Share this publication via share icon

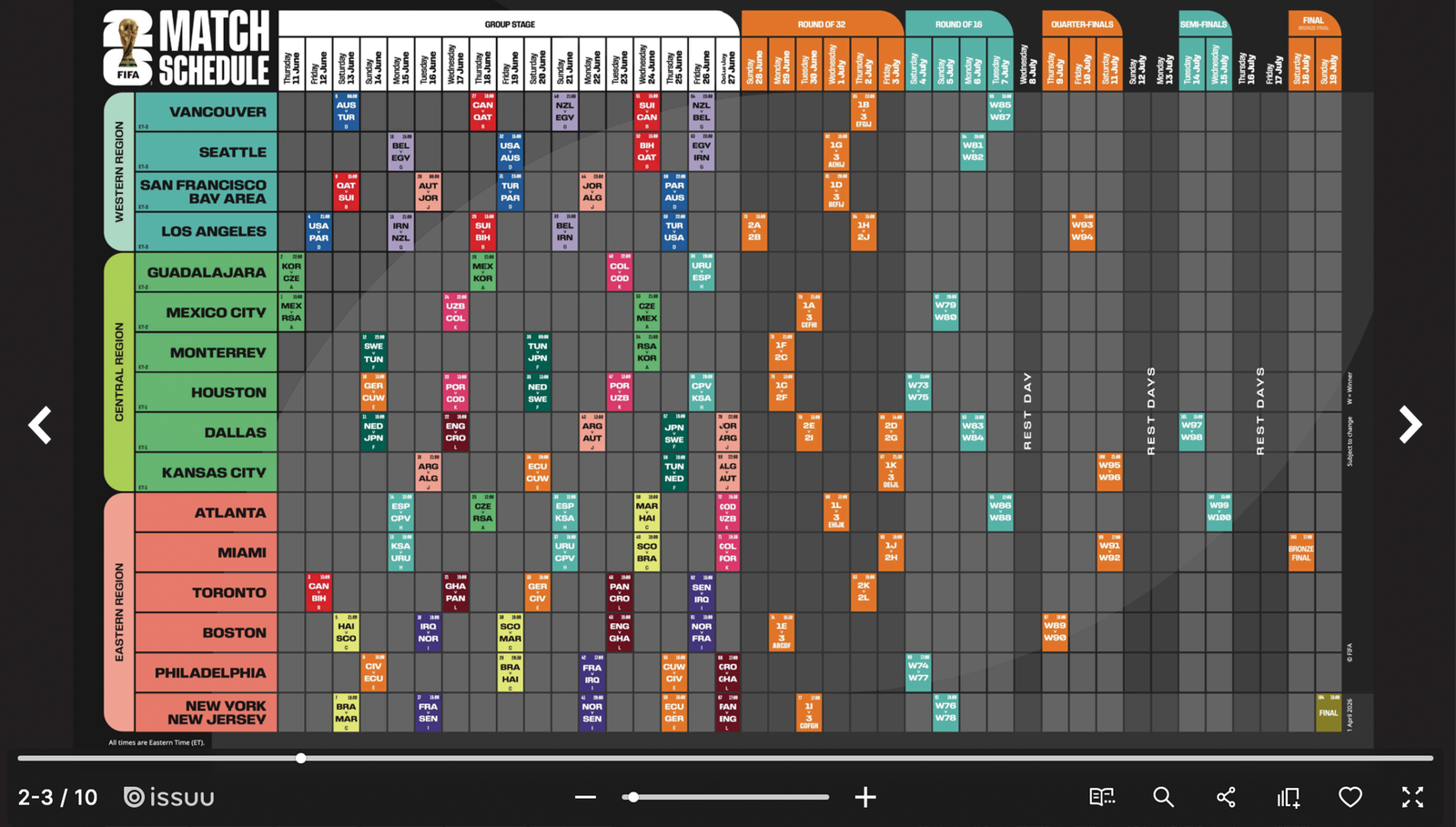1226,798
